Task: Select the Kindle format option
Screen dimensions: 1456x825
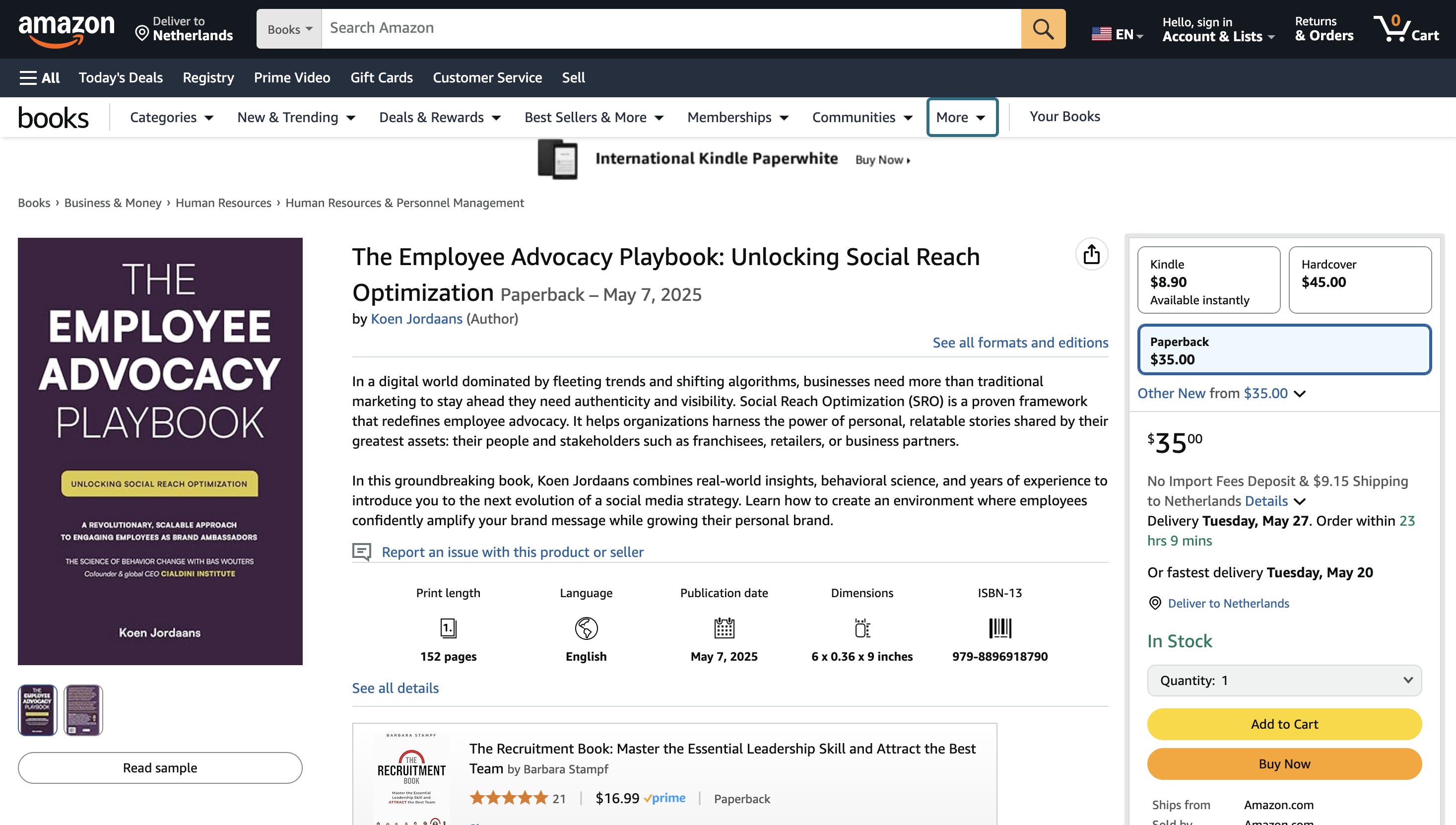Action: pos(1208,280)
